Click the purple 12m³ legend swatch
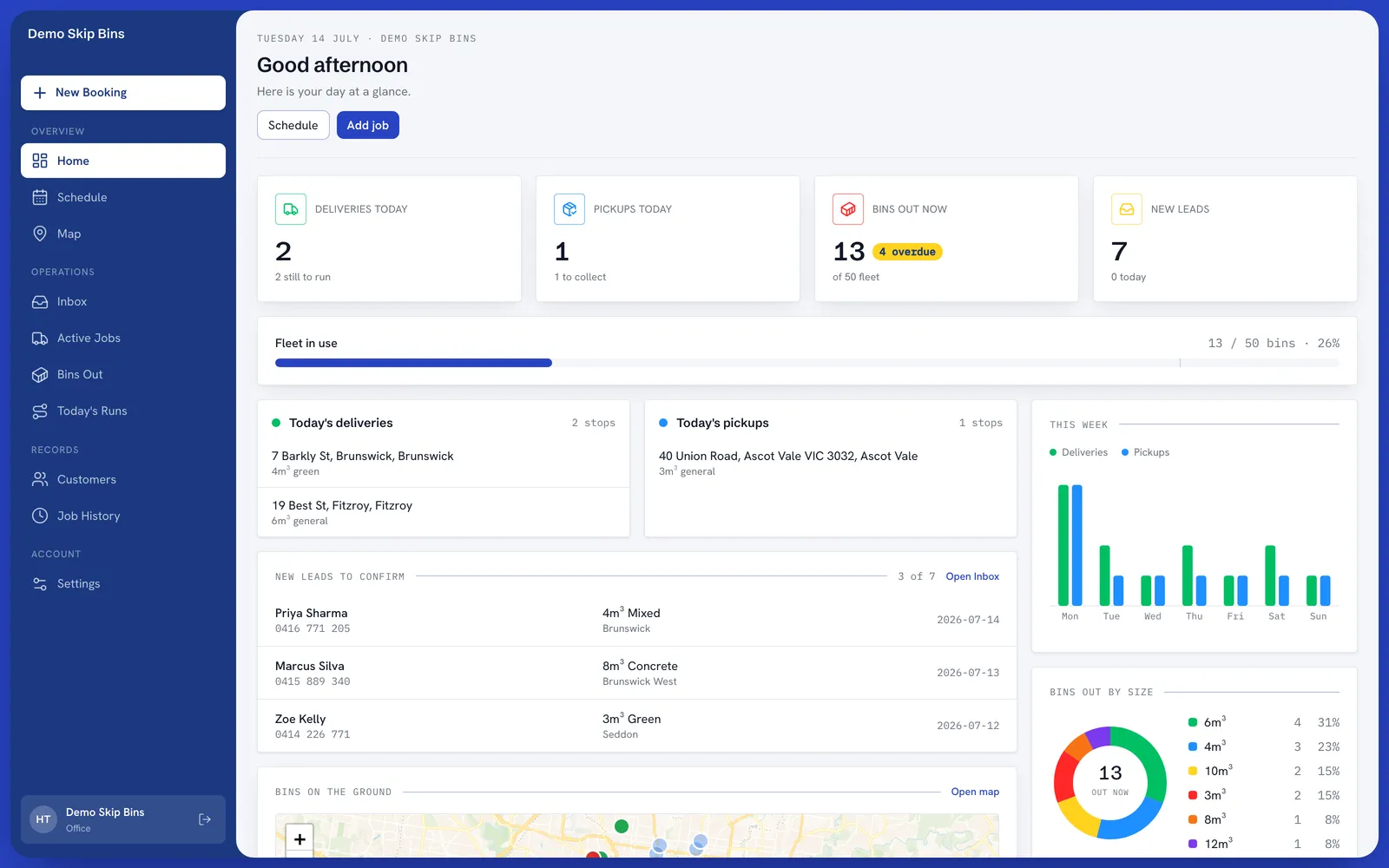The width and height of the screenshot is (1389, 868). pos(1193,844)
